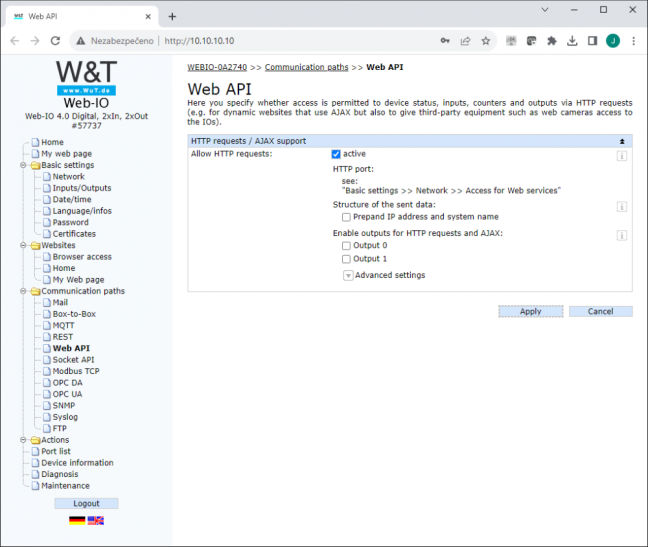Open MQTT page

[x=63, y=326]
